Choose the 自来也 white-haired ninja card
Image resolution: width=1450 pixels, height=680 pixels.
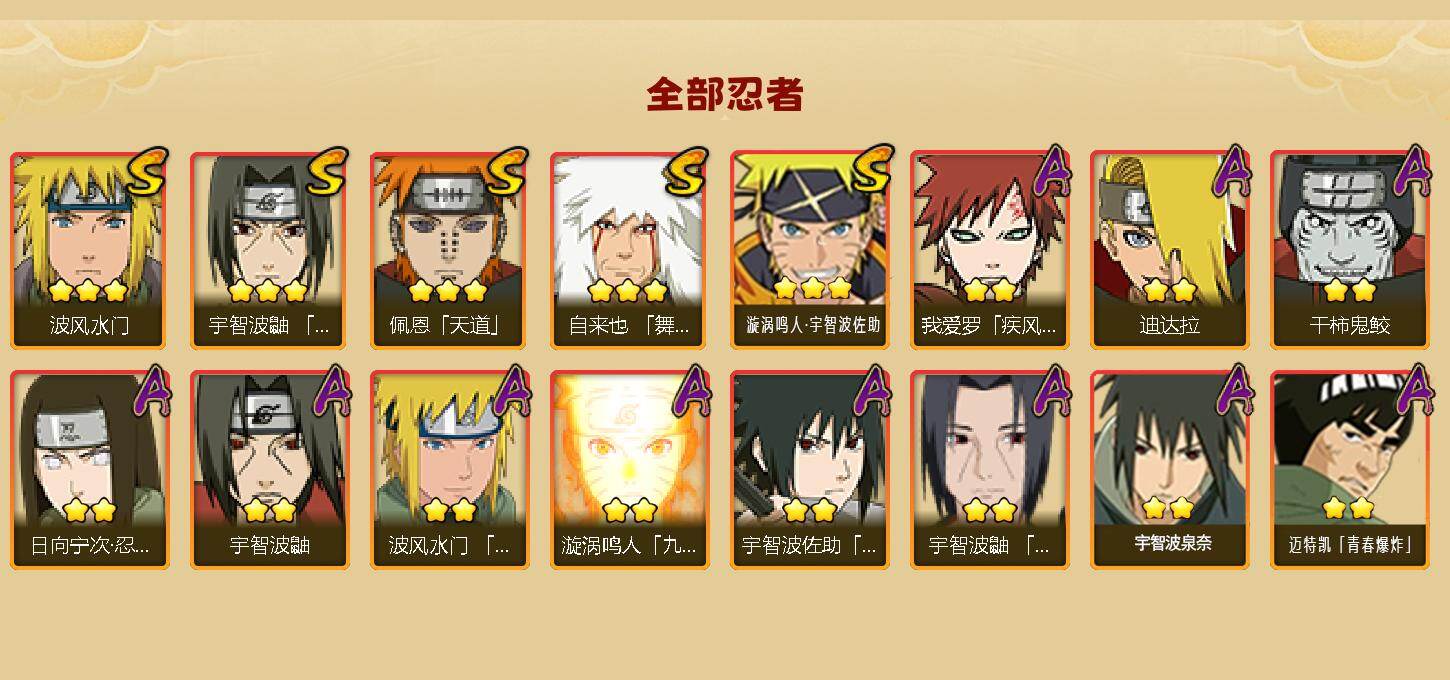[629, 250]
